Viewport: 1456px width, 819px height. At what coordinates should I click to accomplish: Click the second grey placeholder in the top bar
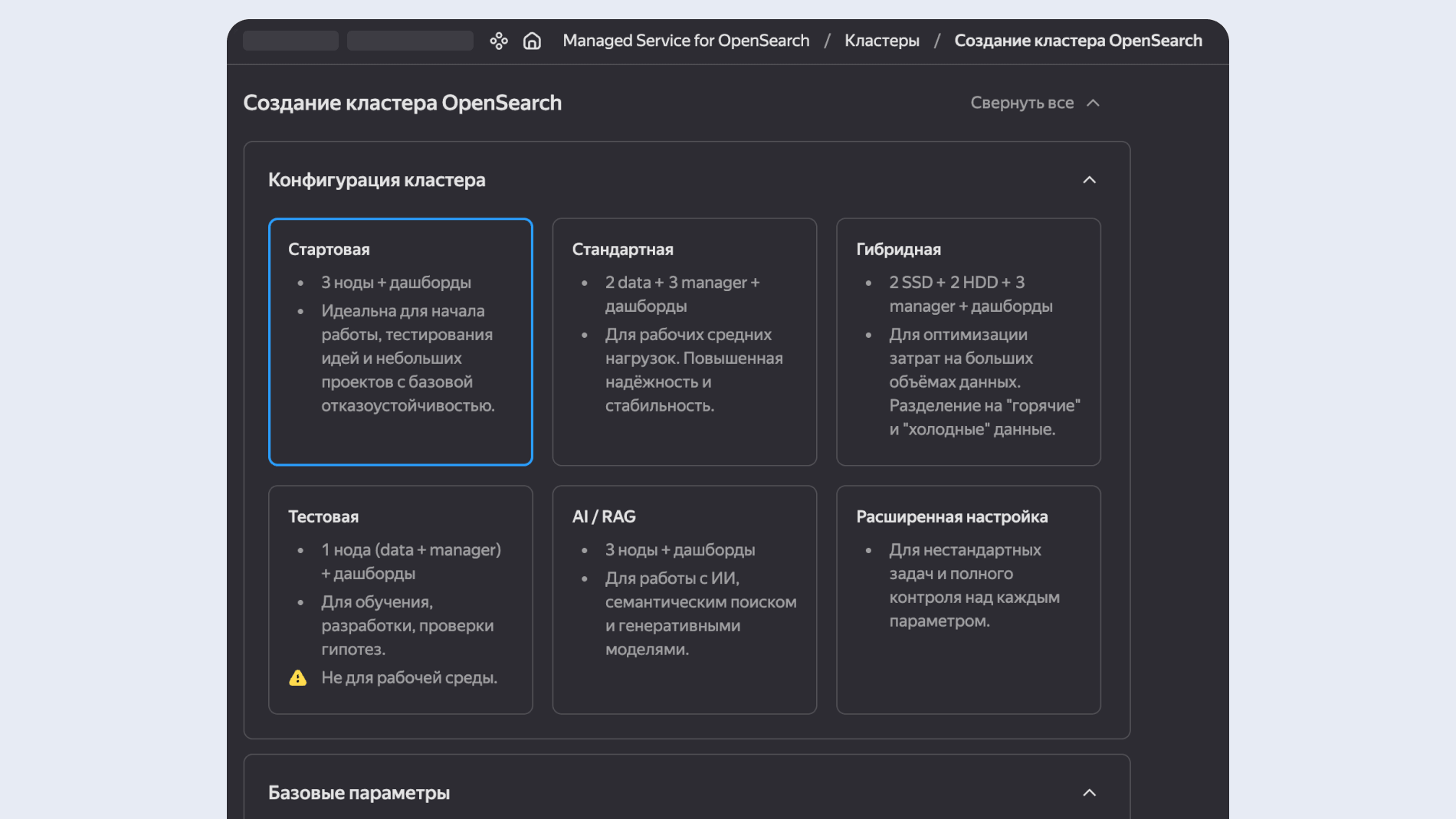pyautogui.click(x=410, y=41)
